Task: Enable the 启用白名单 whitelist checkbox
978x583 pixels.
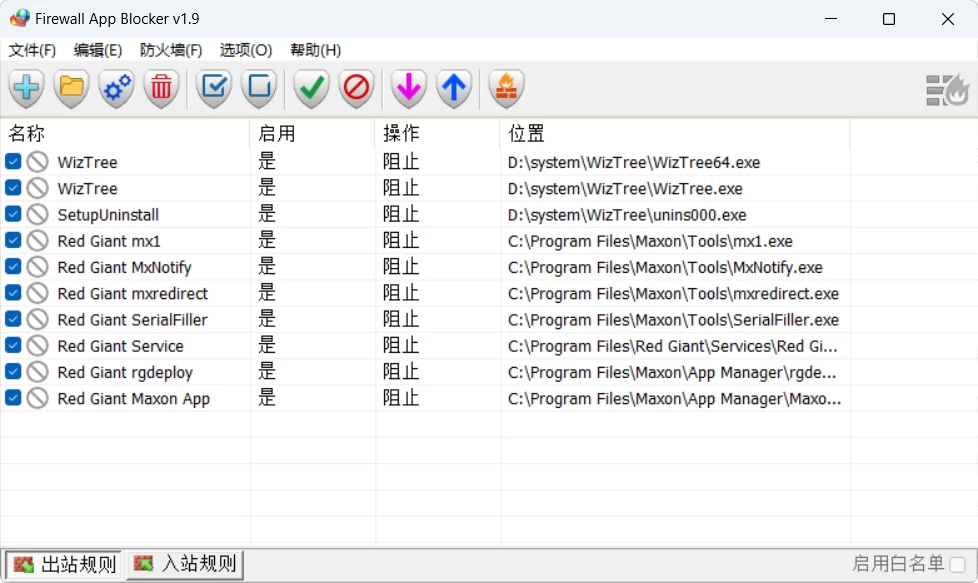Action: click(957, 564)
